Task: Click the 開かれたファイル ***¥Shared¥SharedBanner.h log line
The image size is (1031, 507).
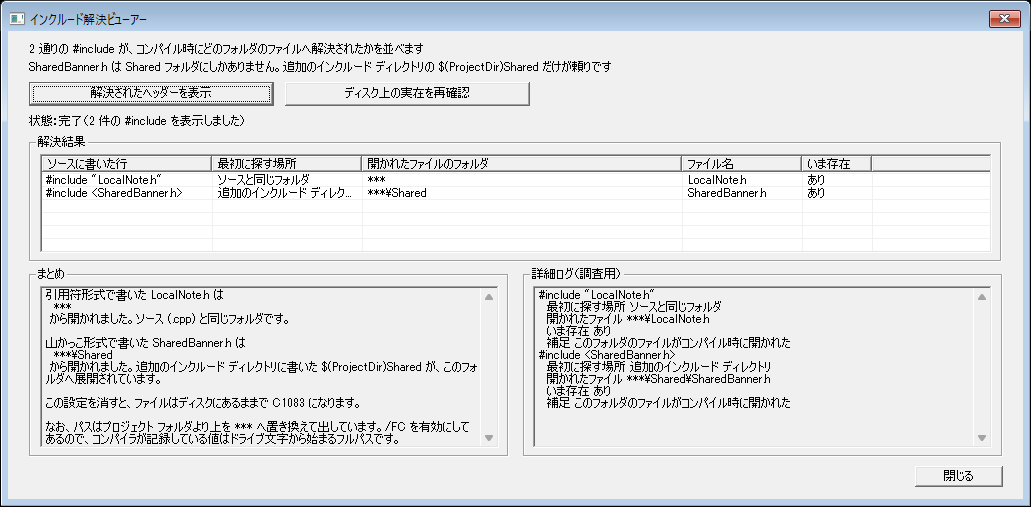Action: [x=658, y=379]
